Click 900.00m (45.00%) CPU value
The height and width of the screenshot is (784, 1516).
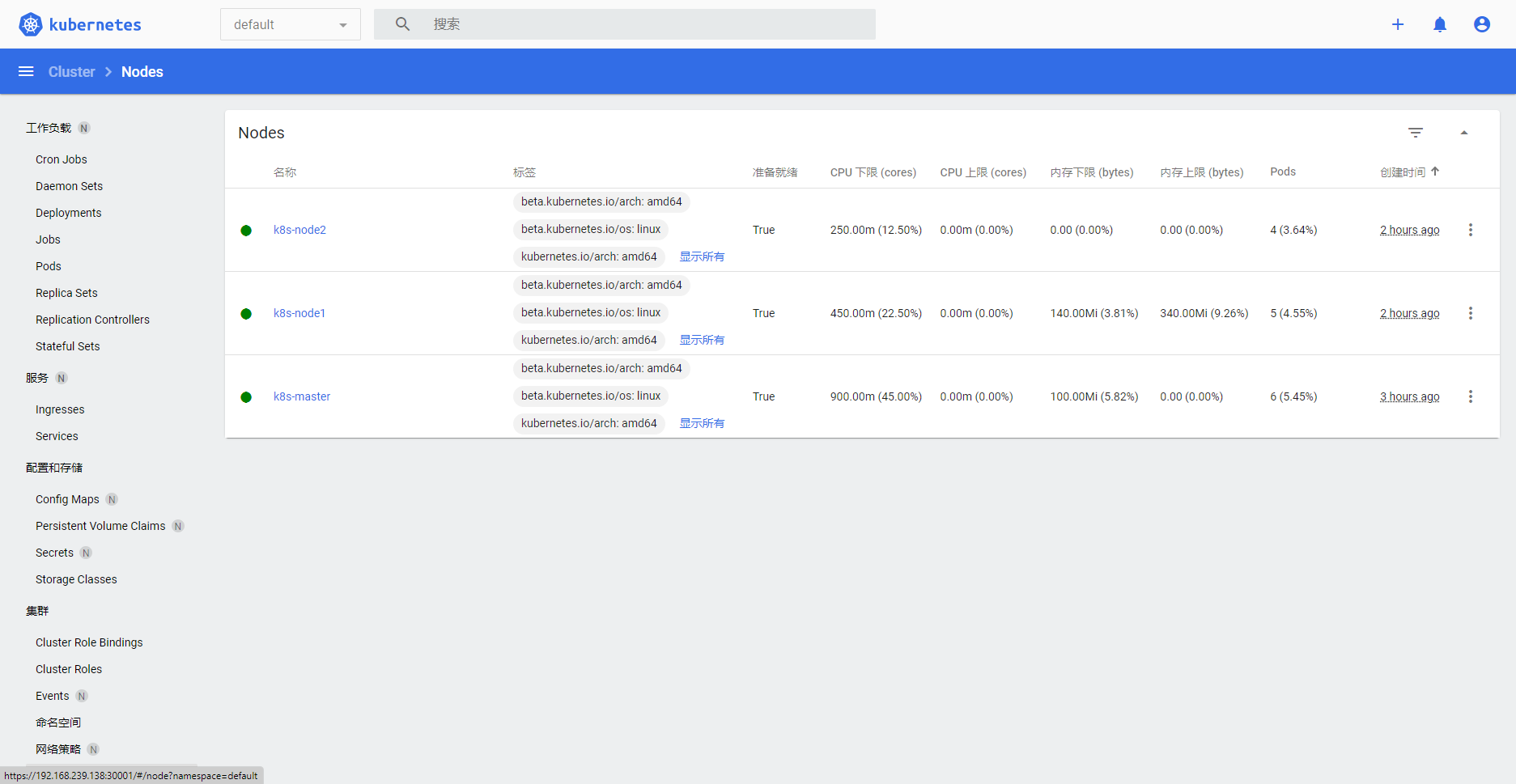point(876,396)
